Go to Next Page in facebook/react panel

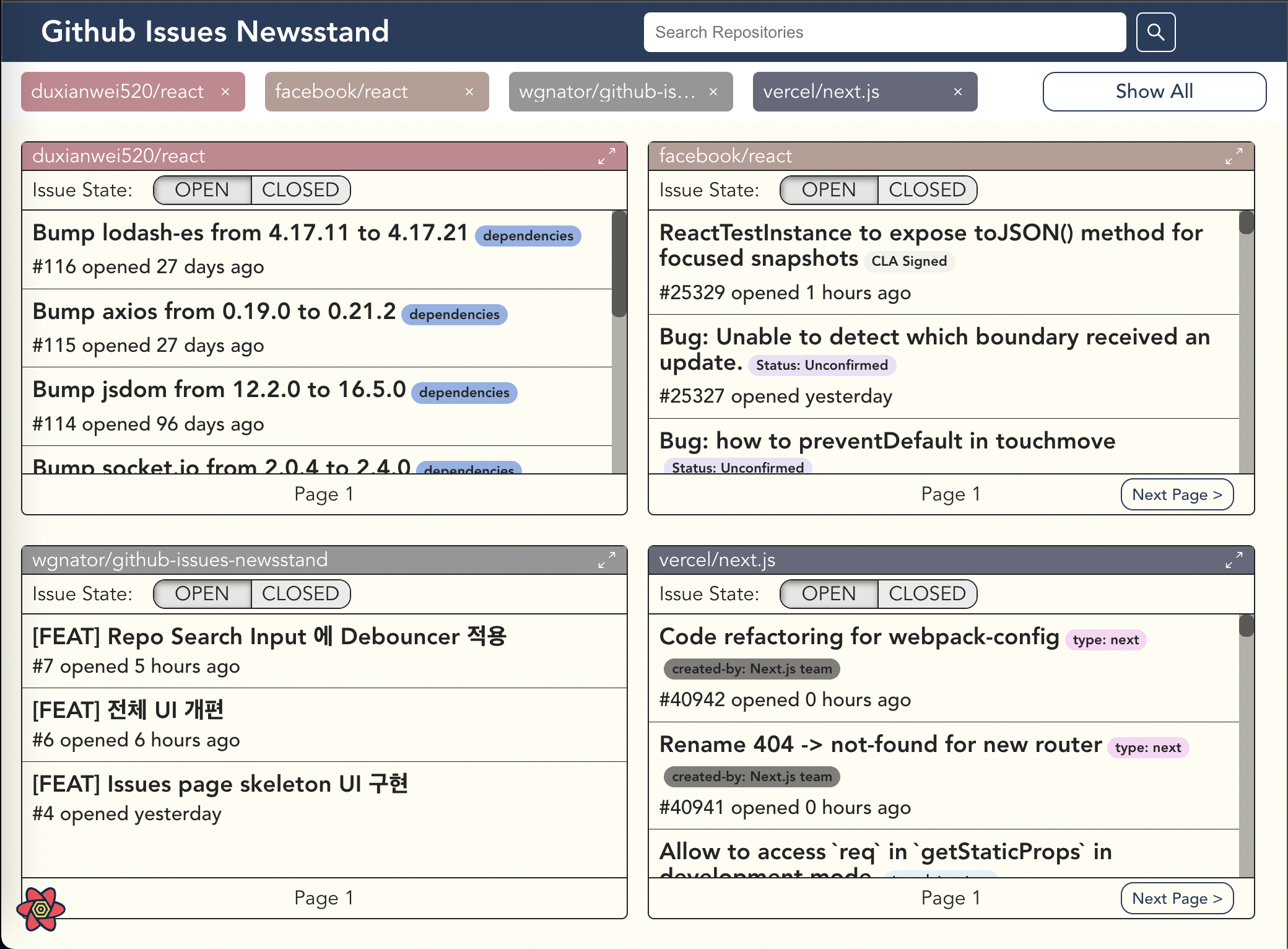(x=1177, y=494)
